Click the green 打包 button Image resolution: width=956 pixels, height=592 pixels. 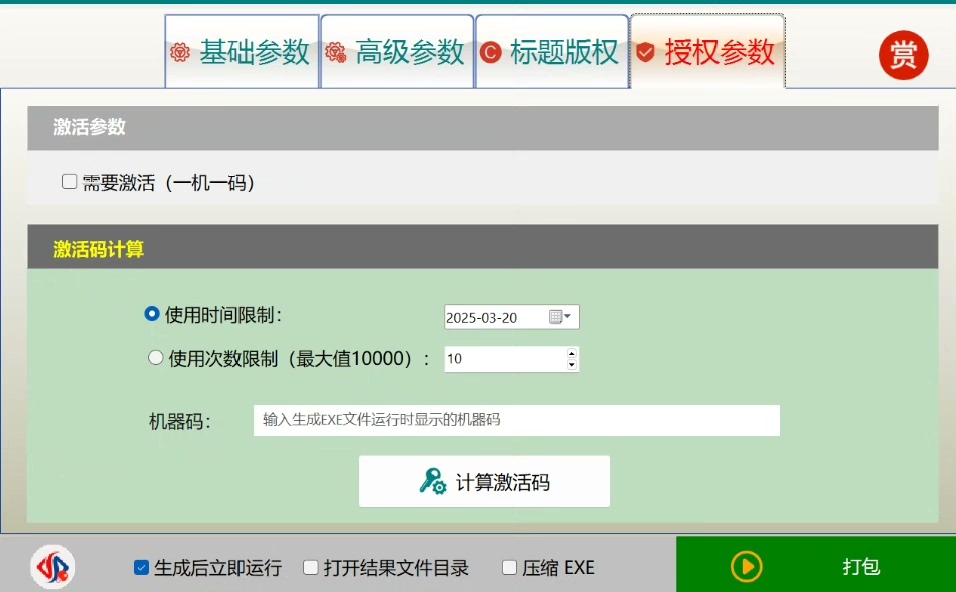point(816,565)
